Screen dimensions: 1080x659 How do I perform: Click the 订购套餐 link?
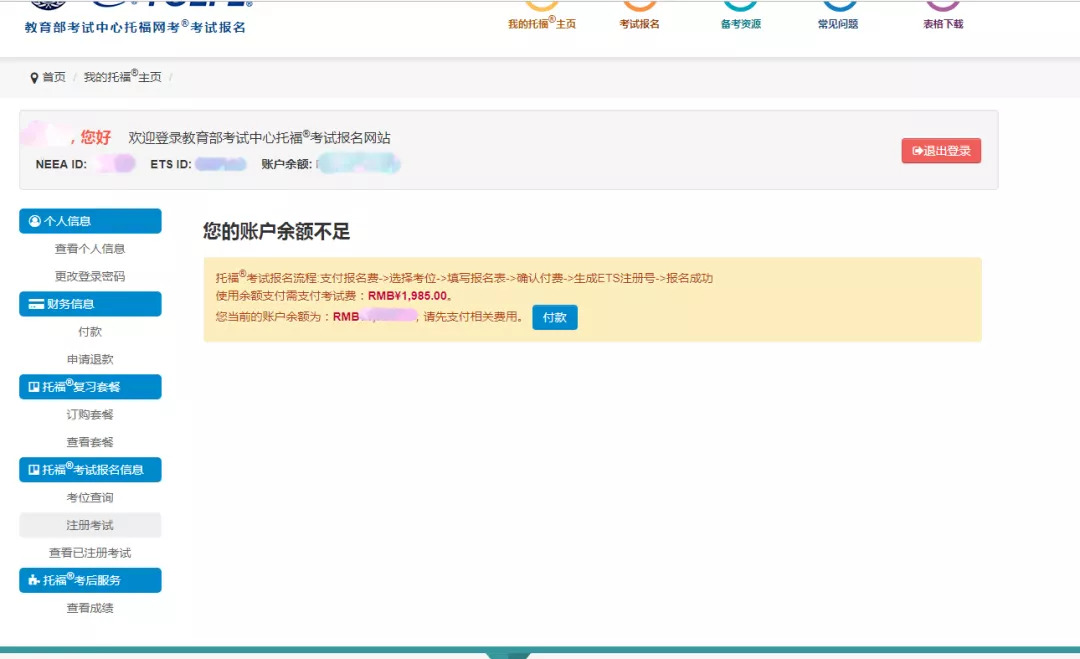click(90, 414)
